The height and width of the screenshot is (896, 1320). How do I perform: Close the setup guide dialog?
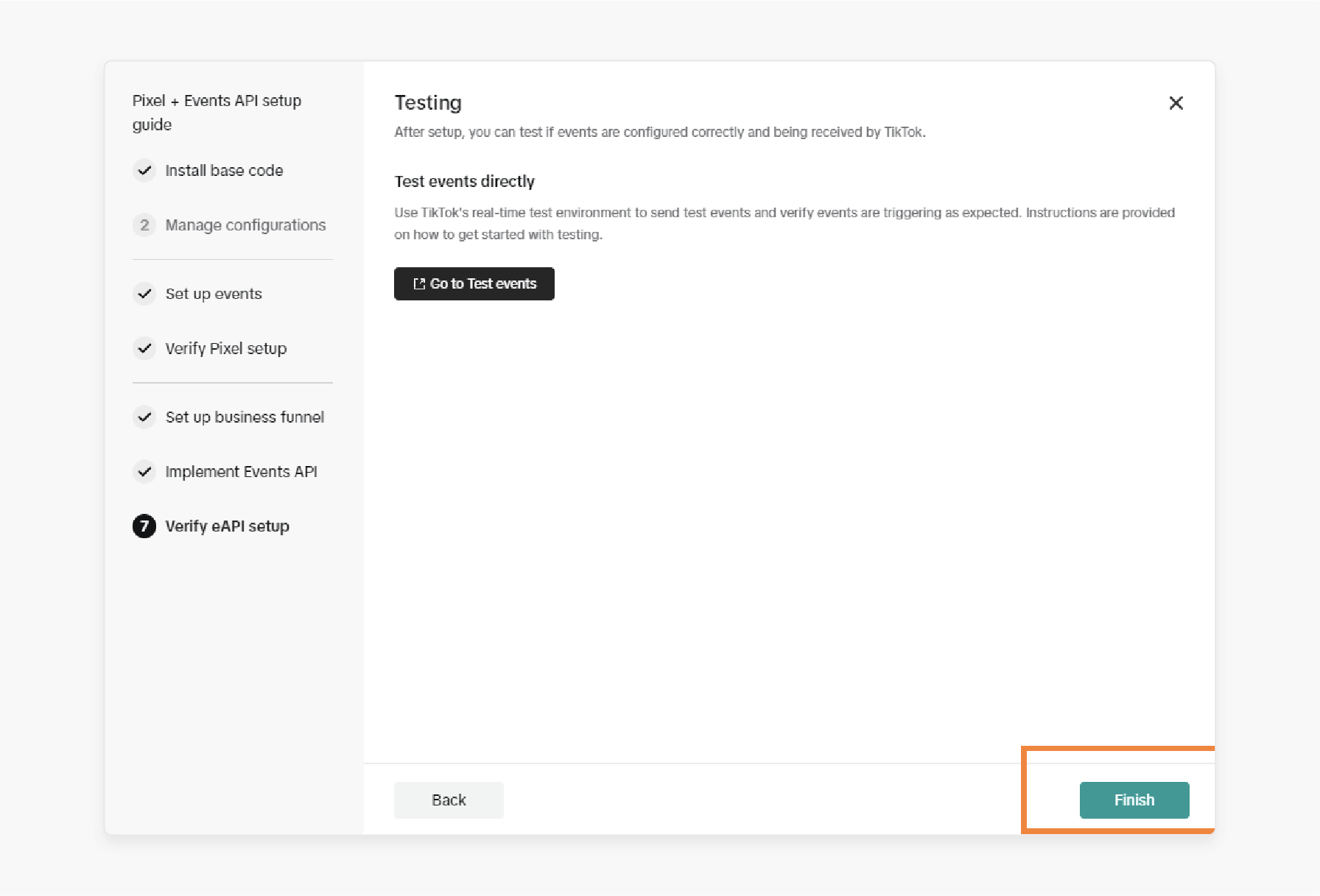(x=1176, y=103)
